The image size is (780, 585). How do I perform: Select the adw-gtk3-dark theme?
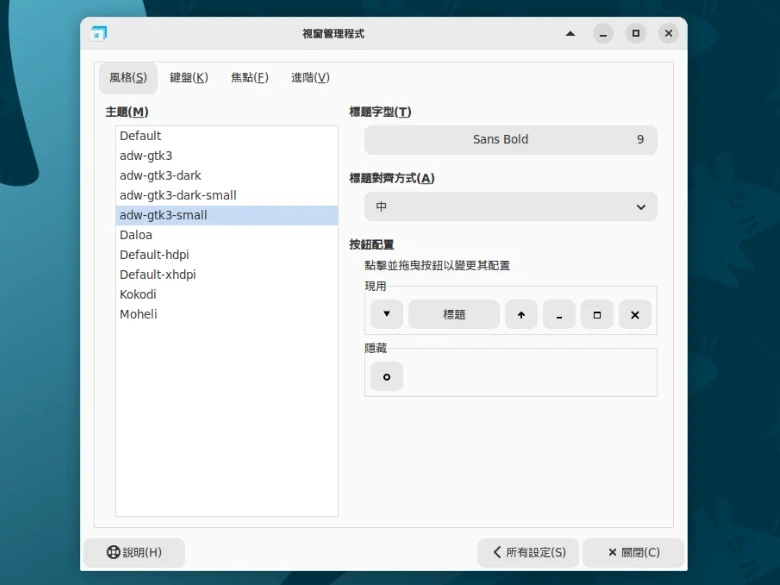(160, 176)
